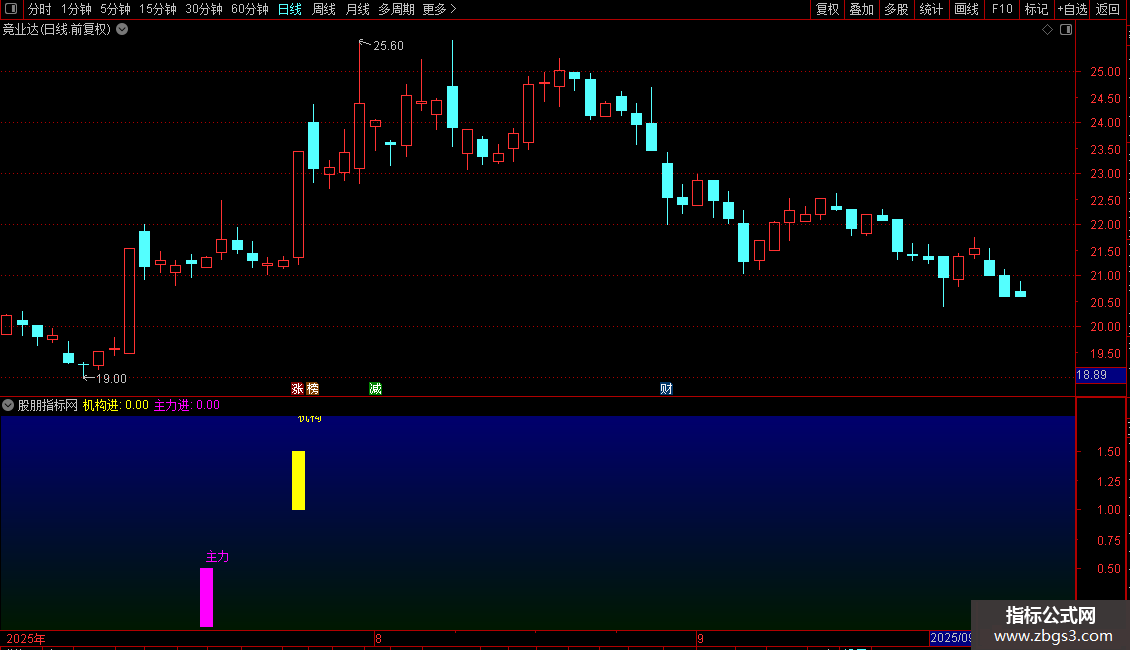The width and height of the screenshot is (1130, 650).
Task: Open the 多股 multi-stock view
Action: [x=896, y=9]
